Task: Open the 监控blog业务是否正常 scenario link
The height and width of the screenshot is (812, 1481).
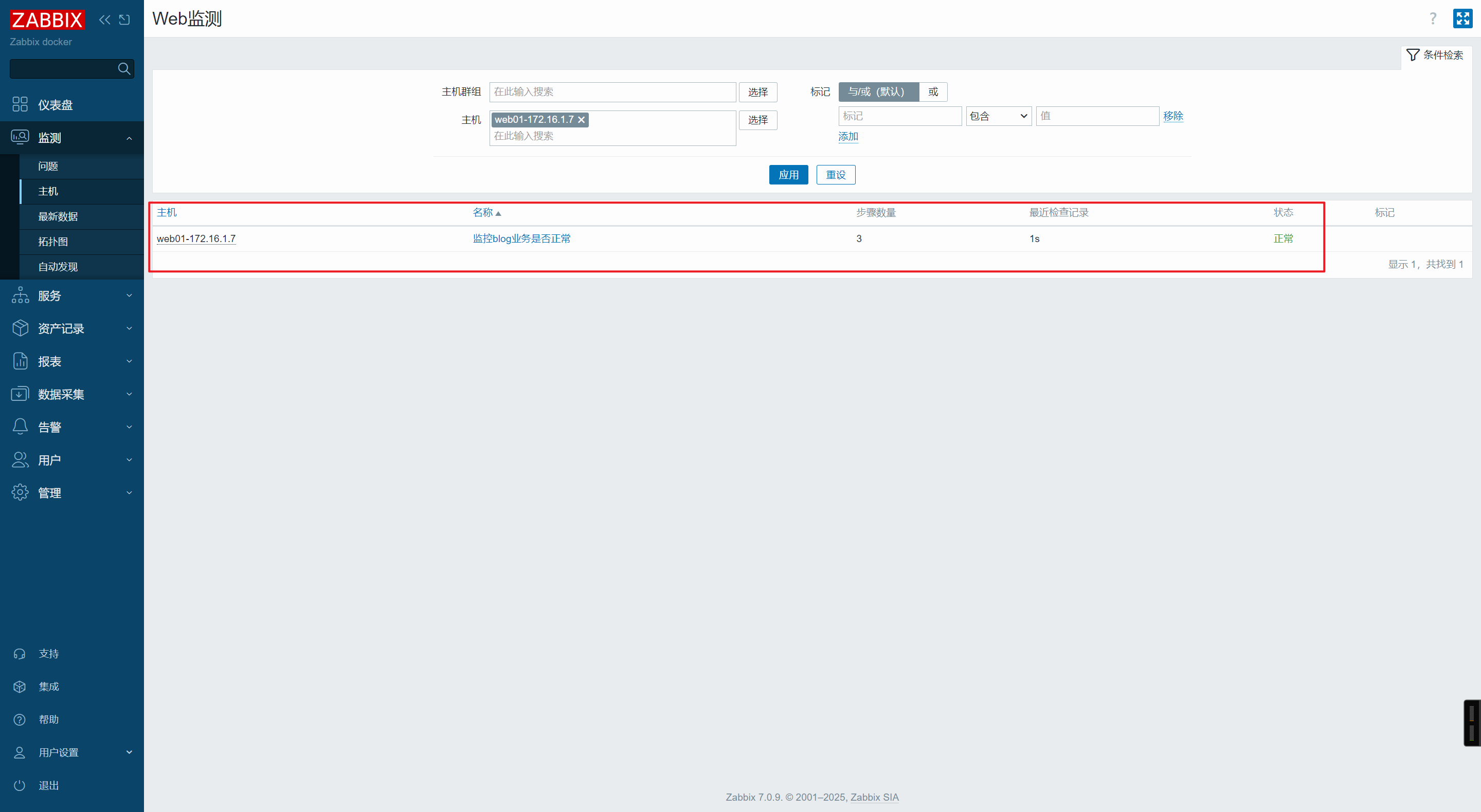Action: click(x=521, y=238)
